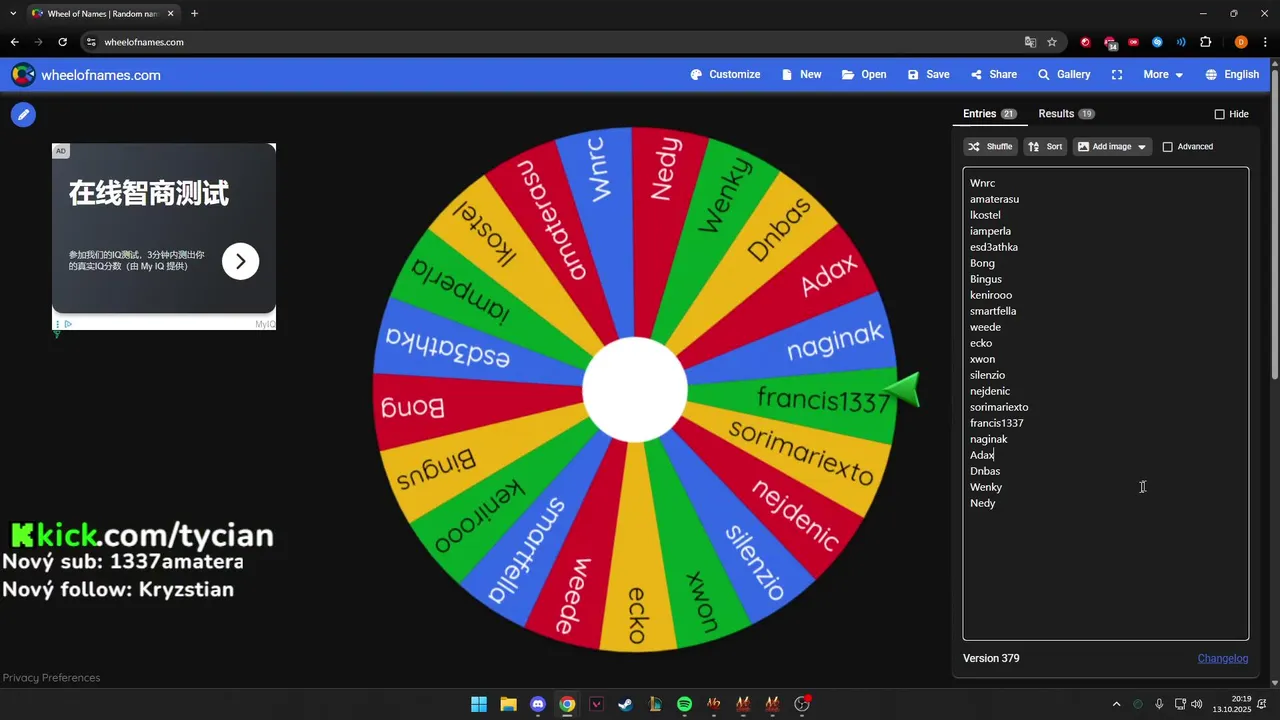This screenshot has width=1280, height=720.
Task: Save the current wheel
Action: pyautogui.click(x=928, y=75)
